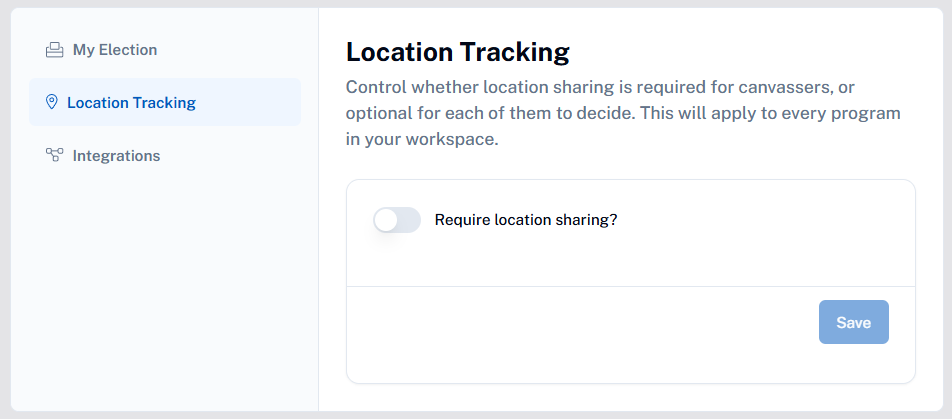Viewport: 952px width, 419px height.
Task: Click the "Integrations" sidebar text label
Action: point(116,155)
